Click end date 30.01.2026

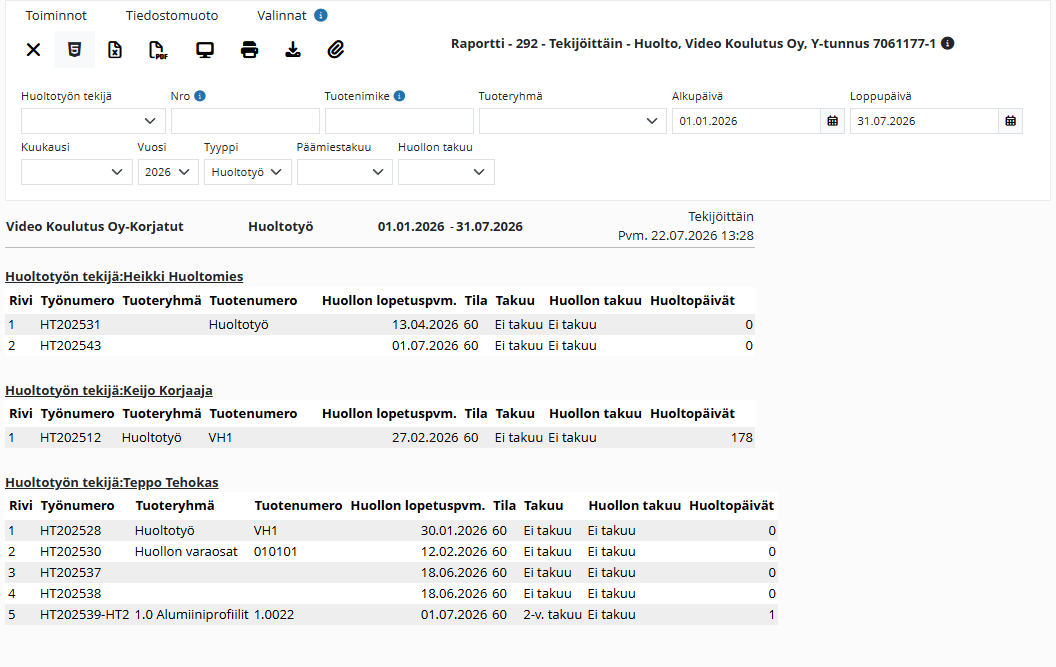tap(454, 531)
